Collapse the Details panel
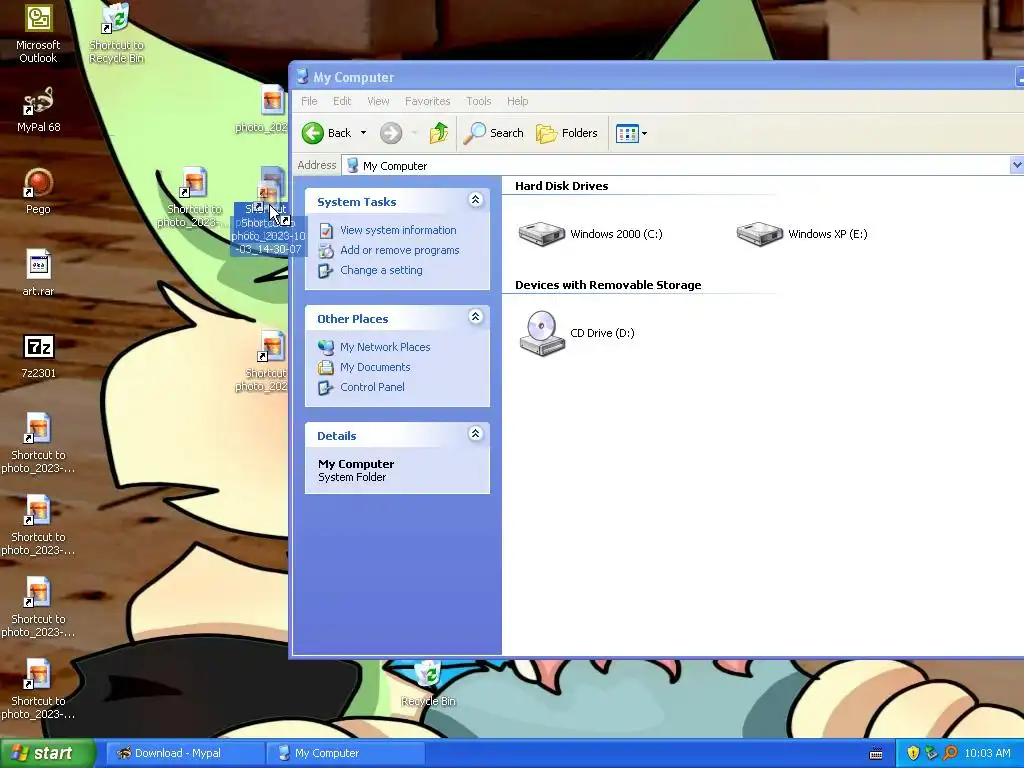The image size is (1024, 768). (475, 434)
